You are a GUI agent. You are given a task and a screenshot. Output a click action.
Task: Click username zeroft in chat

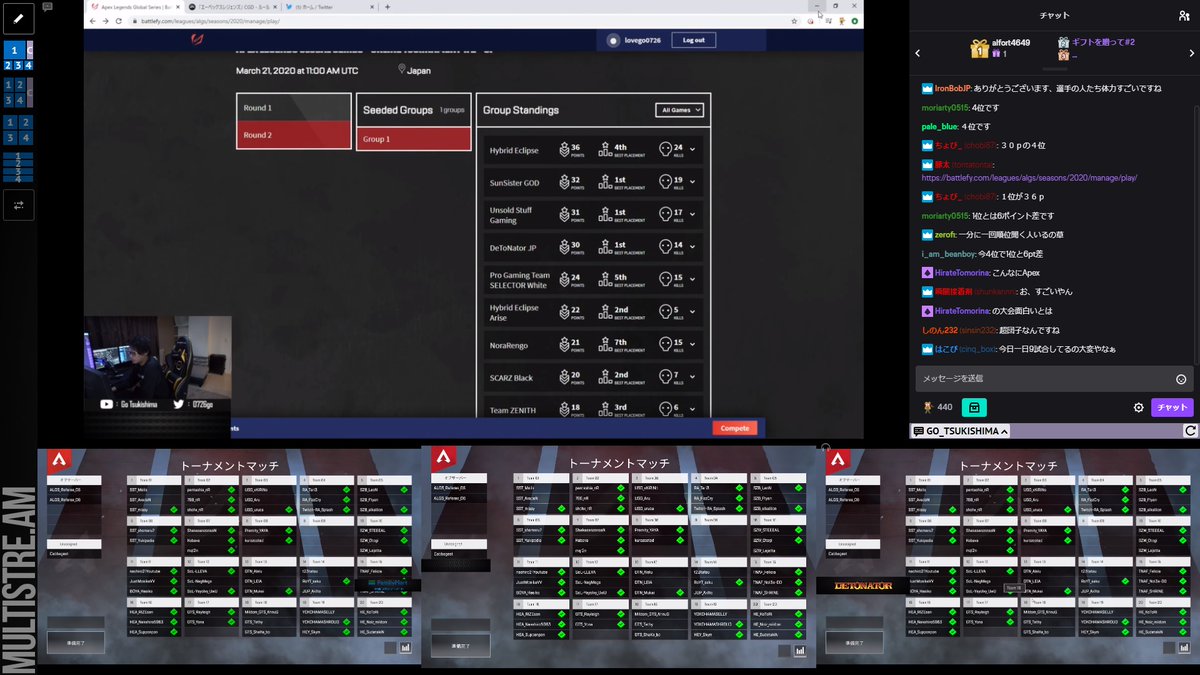click(x=947, y=234)
